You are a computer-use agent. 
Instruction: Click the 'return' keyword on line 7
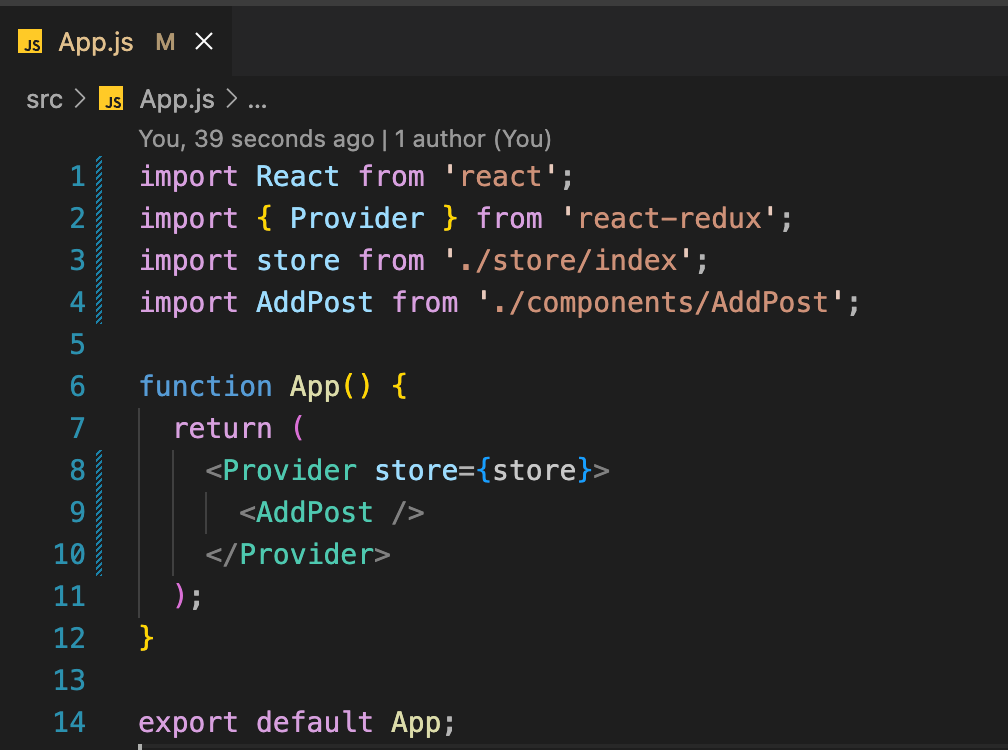point(223,428)
